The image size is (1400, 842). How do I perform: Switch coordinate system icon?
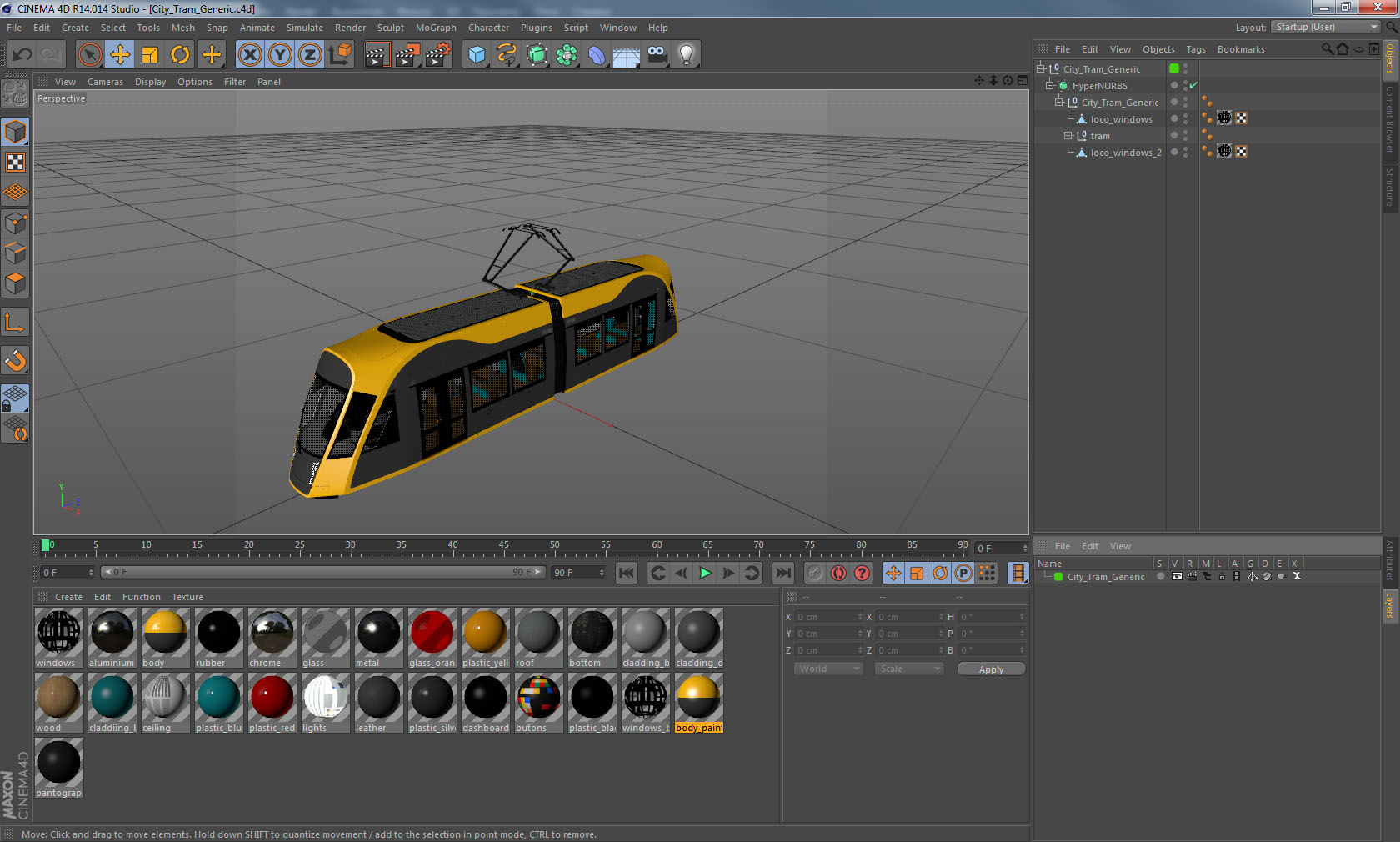(x=340, y=55)
